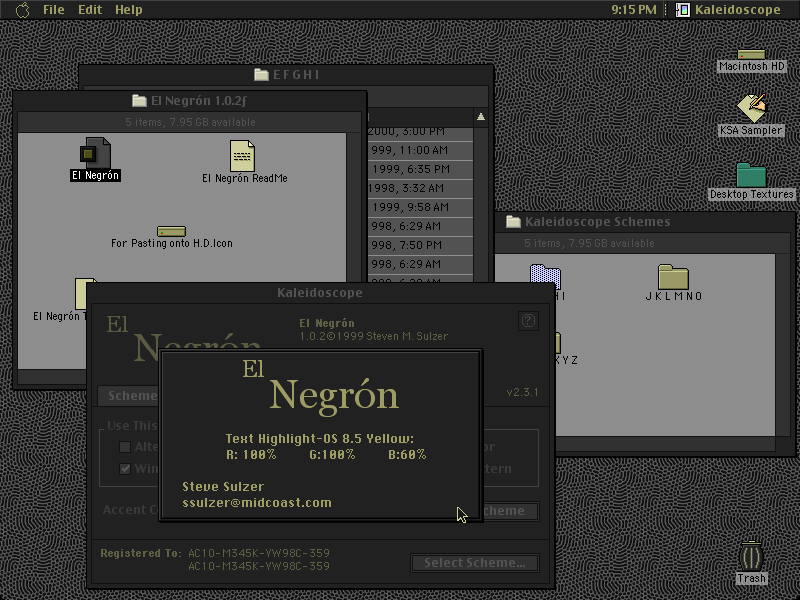The height and width of the screenshot is (600, 800).
Task: Select the El Negrón ReadMe document icon
Action: pyautogui.click(x=242, y=156)
